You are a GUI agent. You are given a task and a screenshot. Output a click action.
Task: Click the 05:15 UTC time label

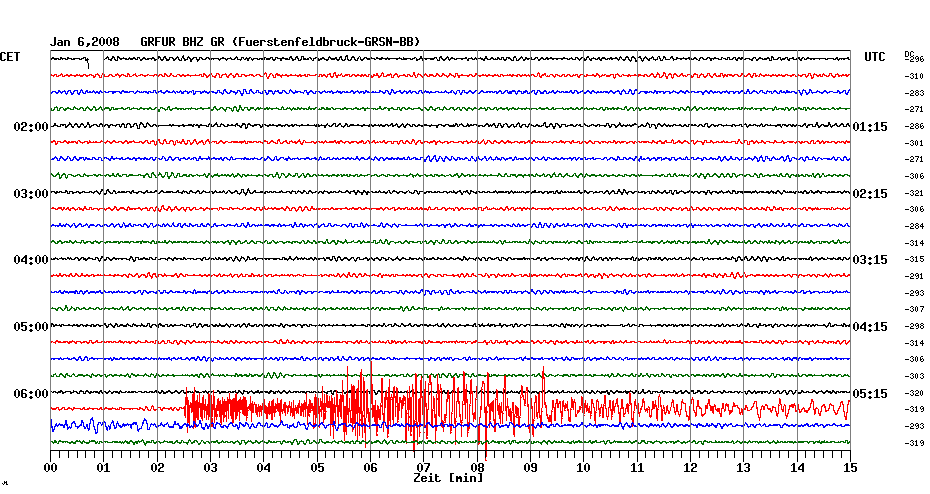click(870, 394)
